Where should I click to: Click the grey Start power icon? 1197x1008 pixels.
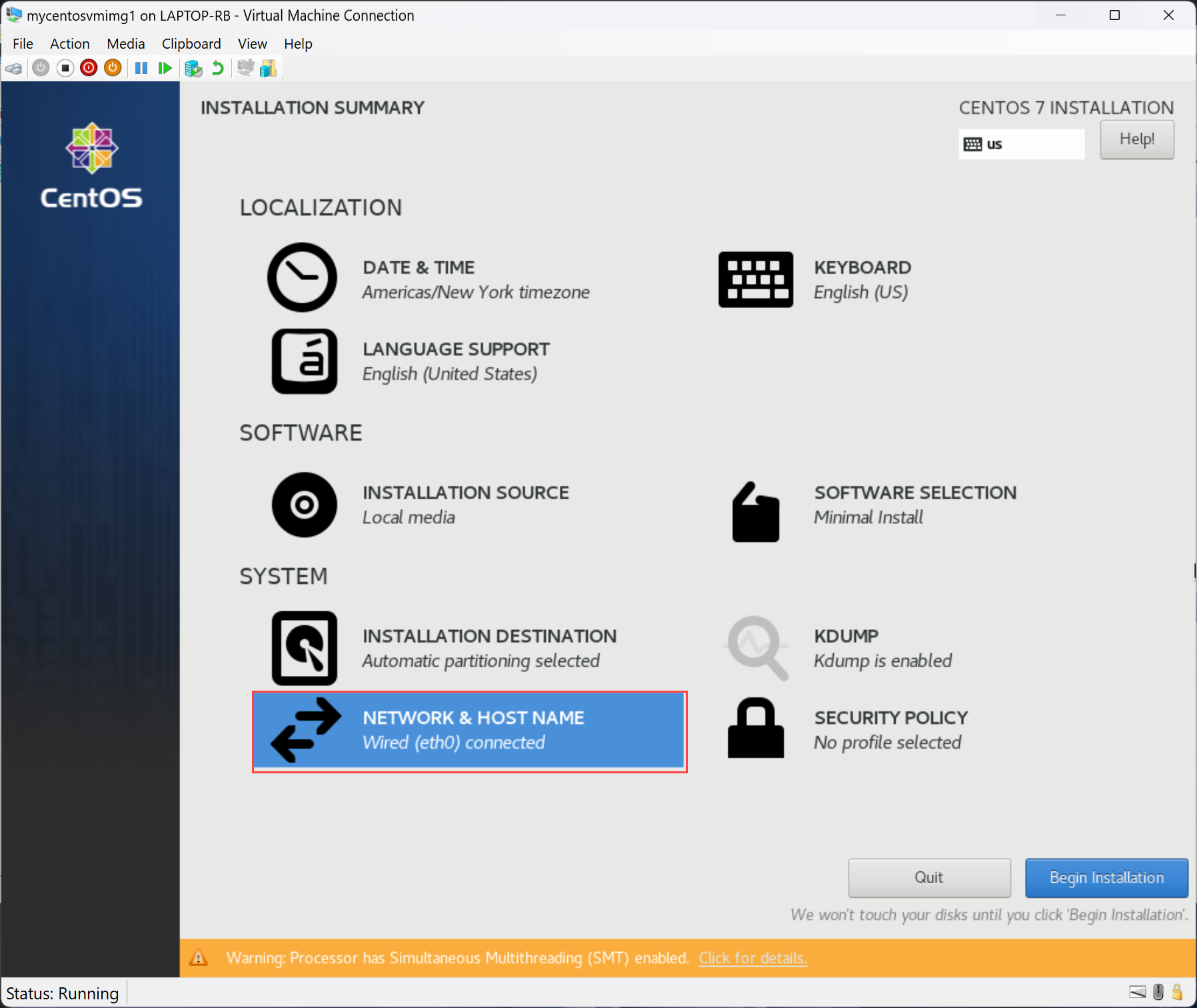coord(41,68)
